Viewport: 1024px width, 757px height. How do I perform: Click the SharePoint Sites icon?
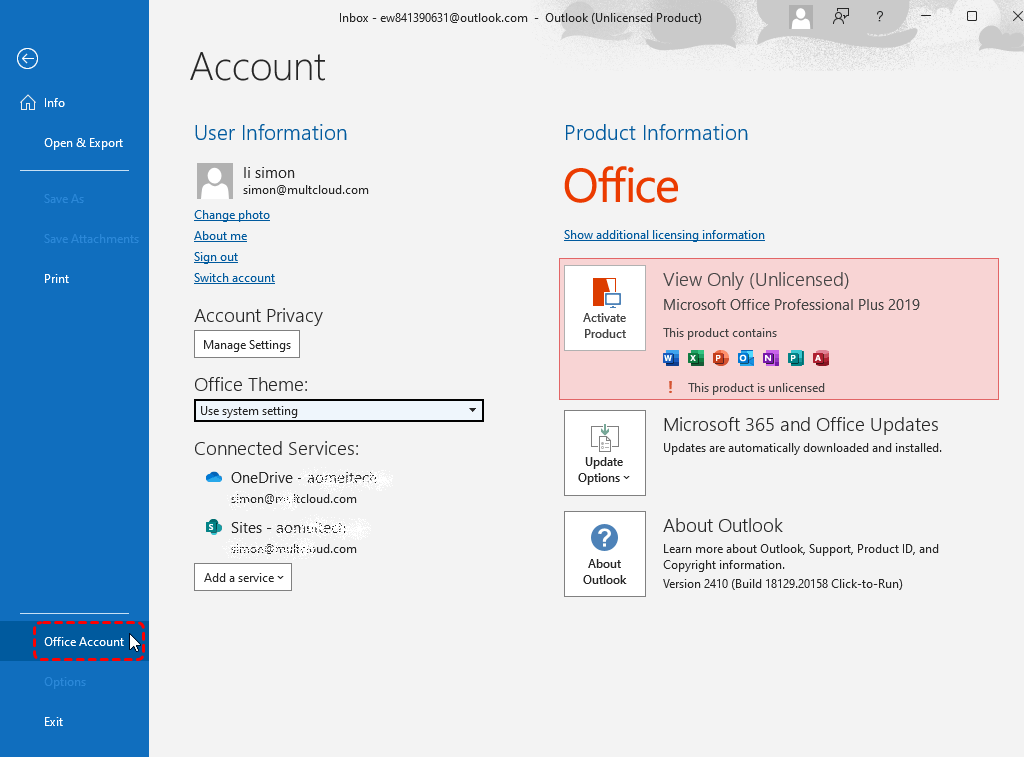[x=213, y=527]
